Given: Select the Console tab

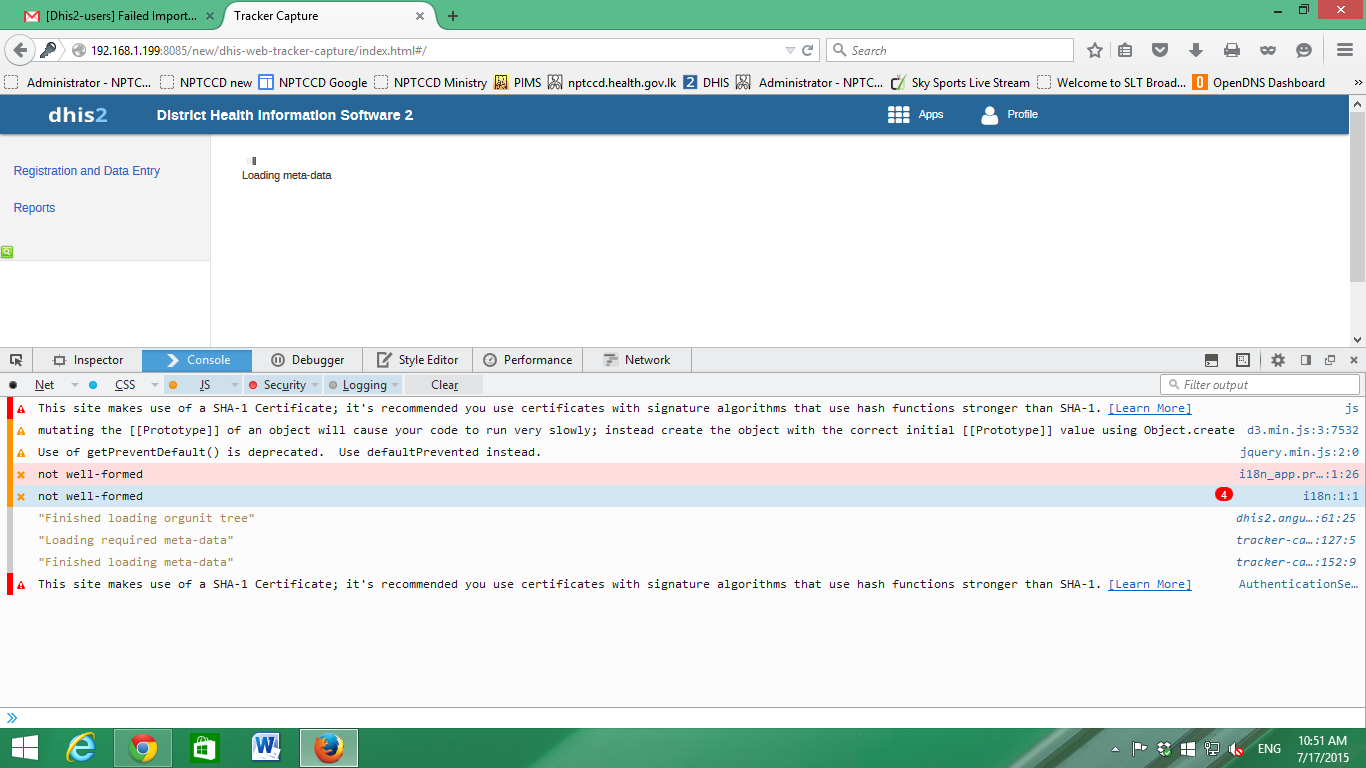Looking at the screenshot, I should 197,360.
